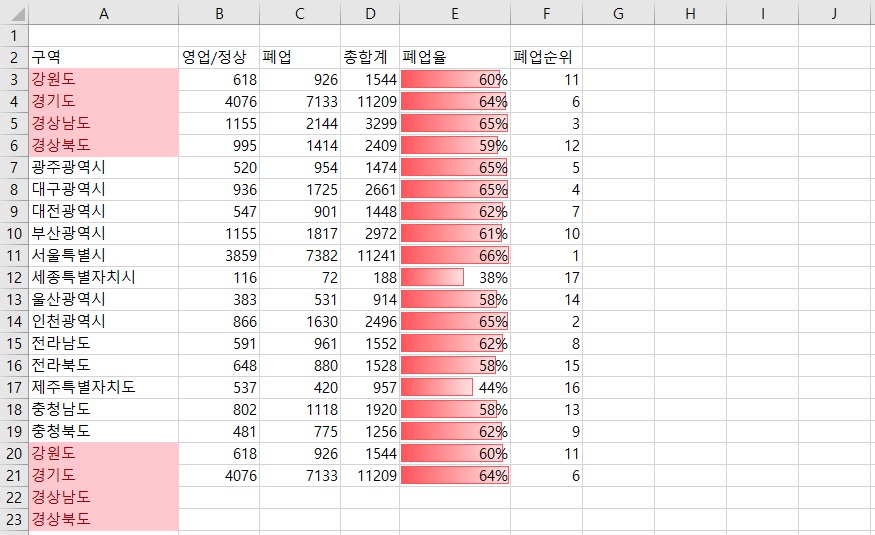This screenshot has height=535, width=875.
Task: Click the header cell 폐업
Action: [300, 57]
